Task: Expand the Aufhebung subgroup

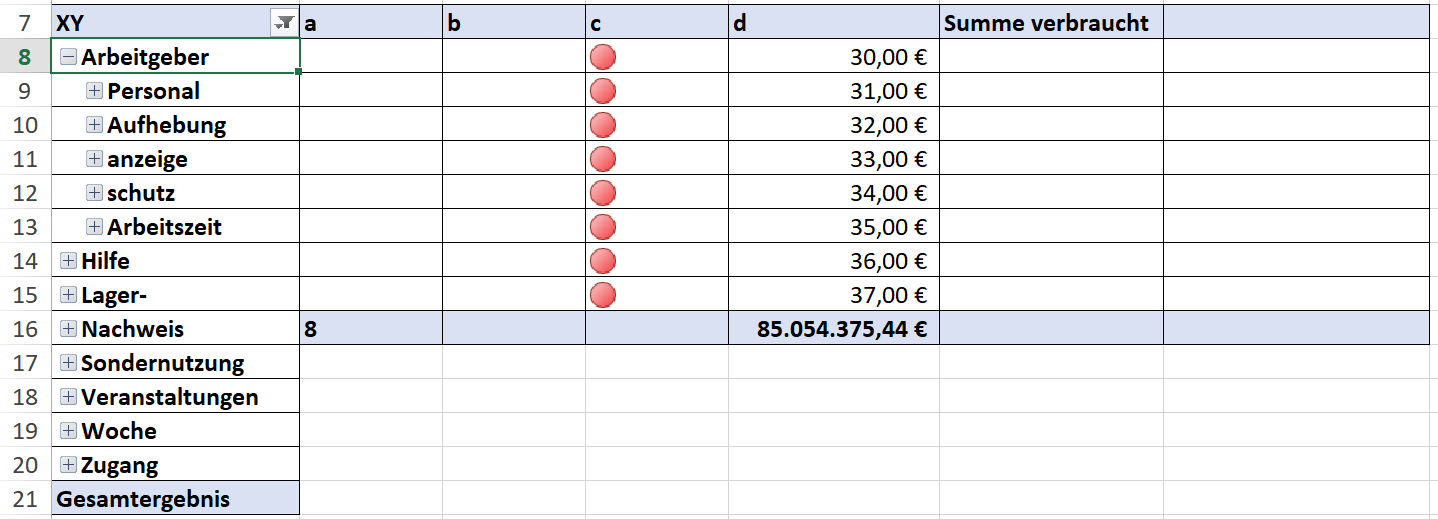Action: [94, 125]
